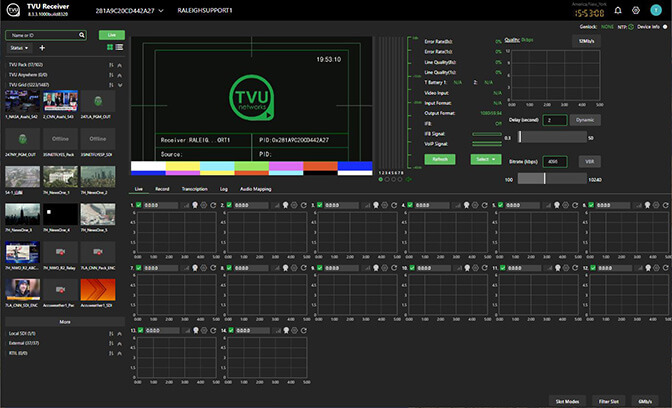Refresh slot 14
This screenshot has height=408, width=672.
tap(303, 330)
